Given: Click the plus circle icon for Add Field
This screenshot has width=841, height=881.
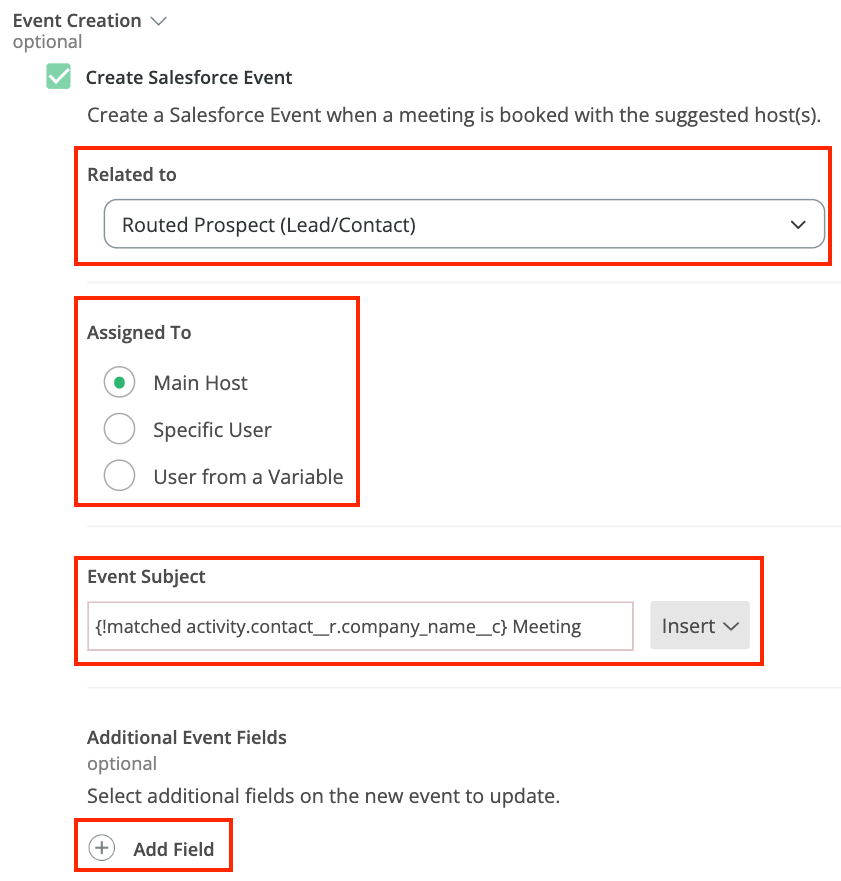Looking at the screenshot, I should click(x=102, y=849).
